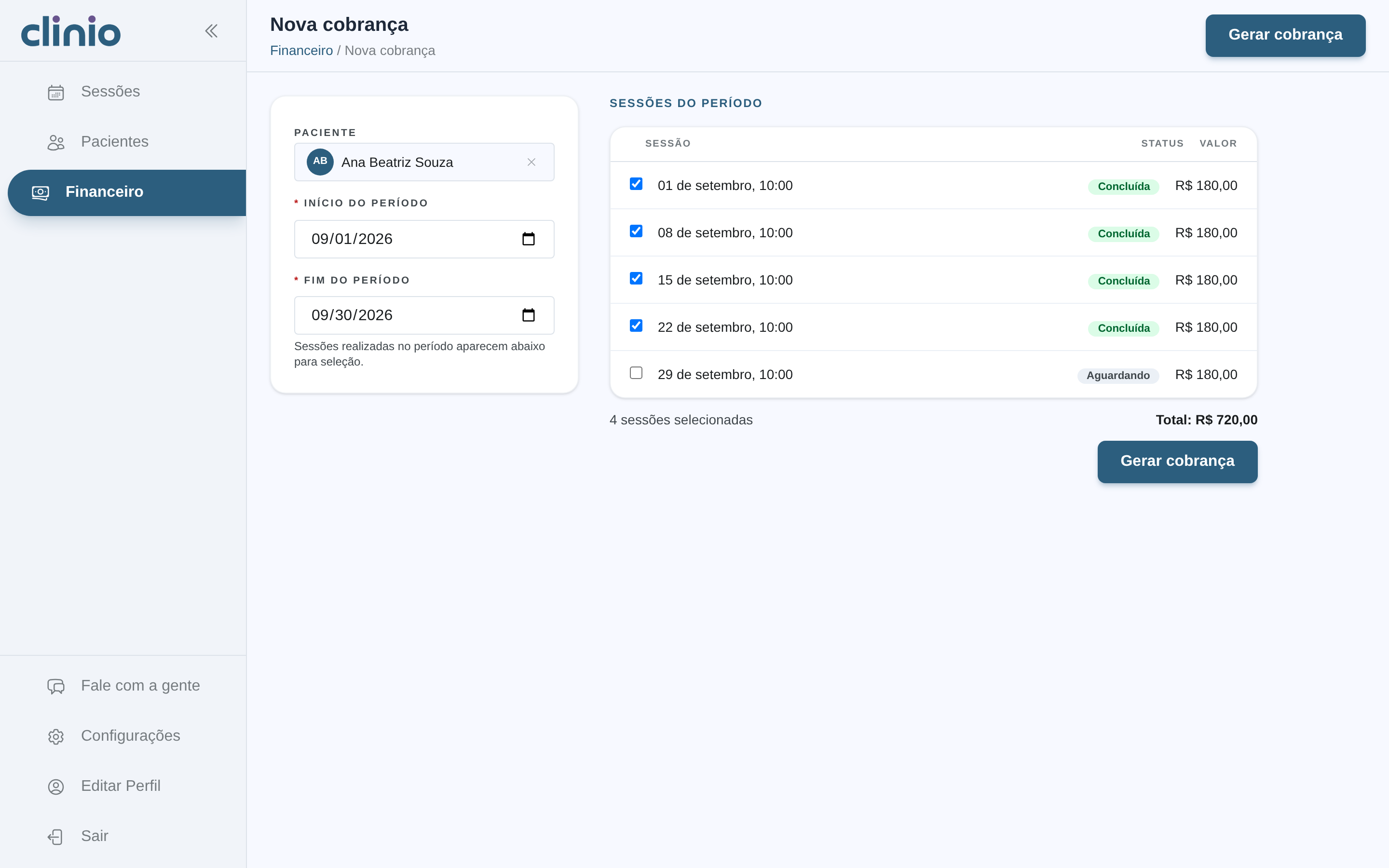The image size is (1389, 868).
Task: Click the Fim do período date field
Action: pos(424,315)
